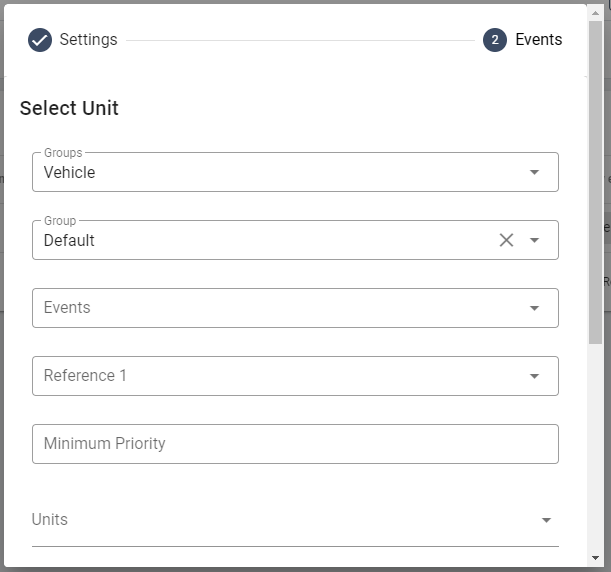Click the Reference 1 field
The image size is (611, 572).
pos(280,376)
